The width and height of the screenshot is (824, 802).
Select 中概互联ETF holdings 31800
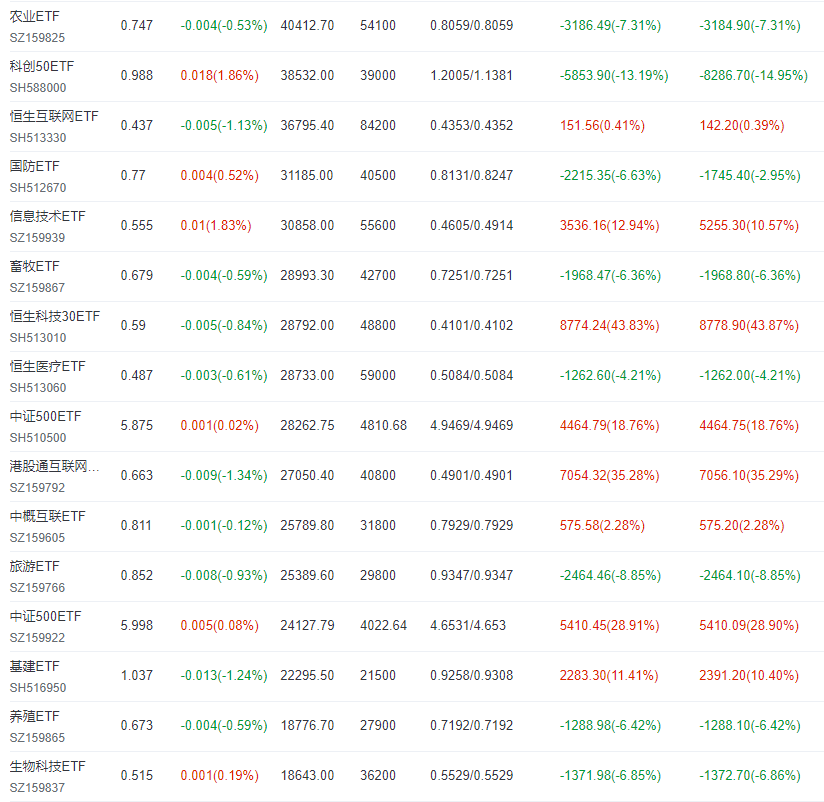click(378, 525)
